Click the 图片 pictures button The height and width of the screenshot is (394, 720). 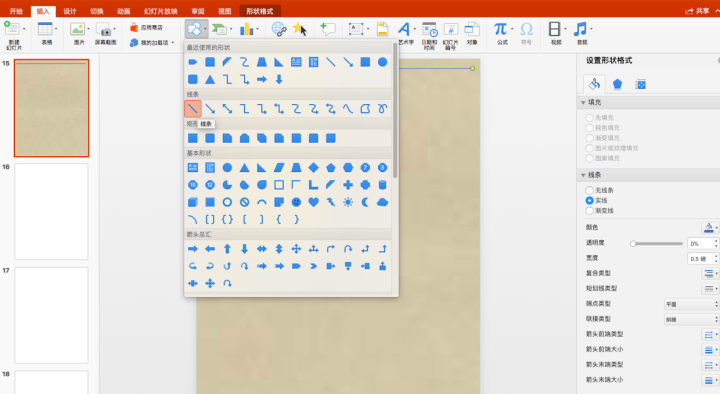coord(79,34)
